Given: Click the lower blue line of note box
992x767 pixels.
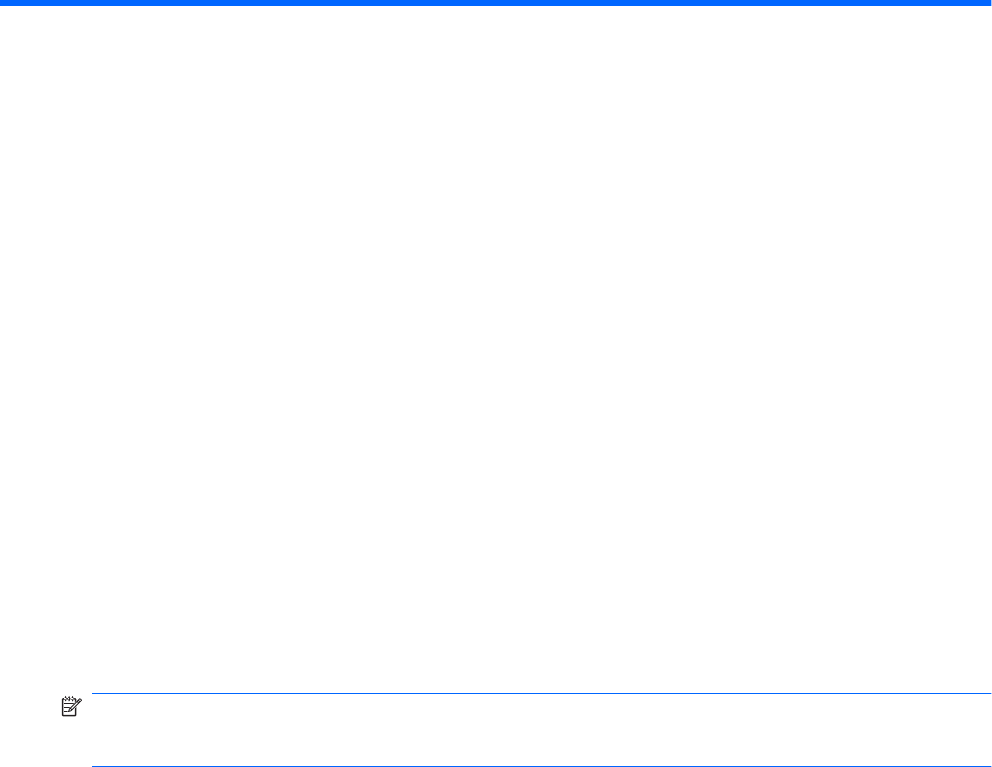Looking at the screenshot, I should (542, 766).
